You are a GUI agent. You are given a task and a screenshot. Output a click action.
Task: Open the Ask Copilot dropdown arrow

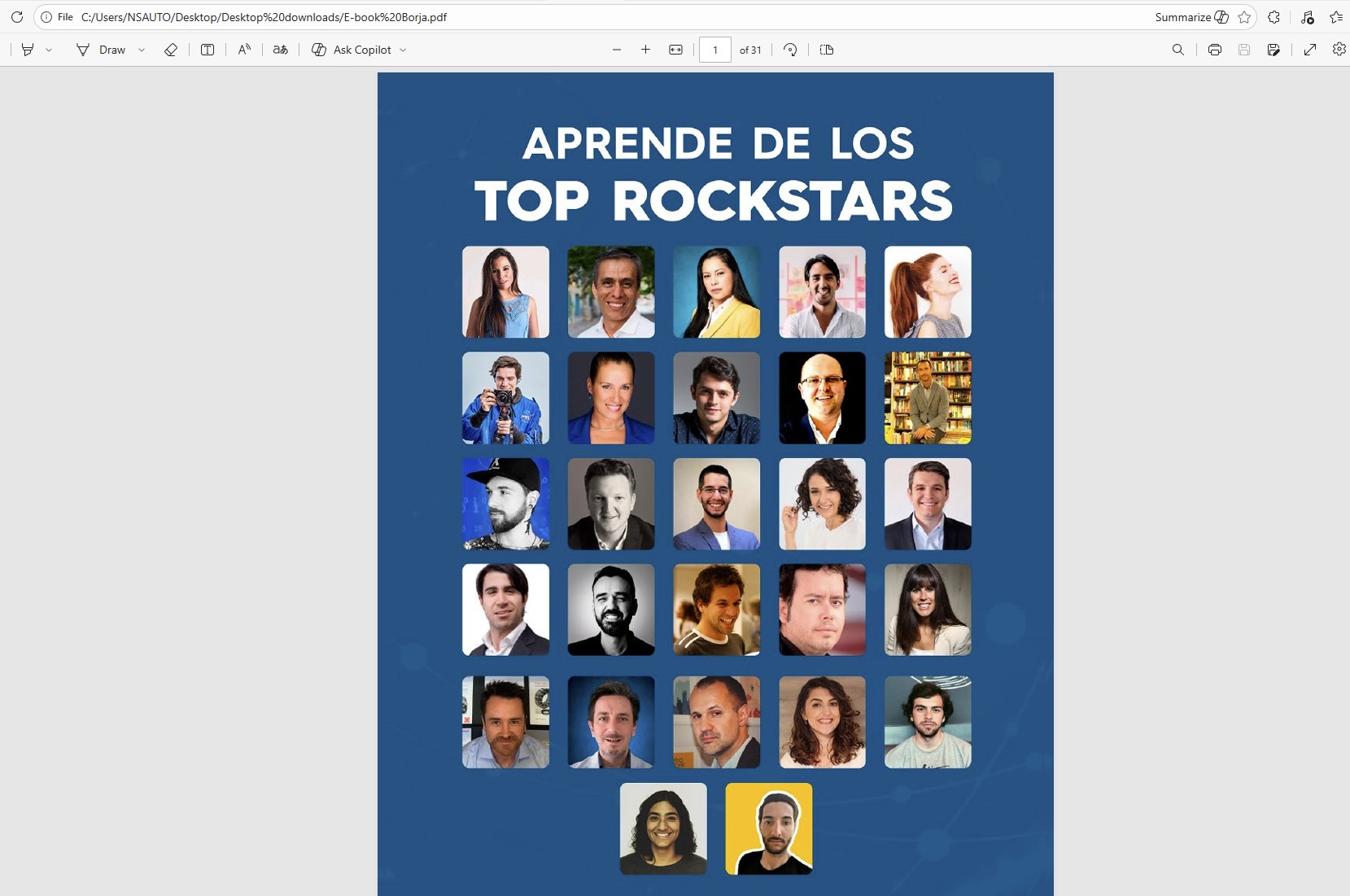403,50
